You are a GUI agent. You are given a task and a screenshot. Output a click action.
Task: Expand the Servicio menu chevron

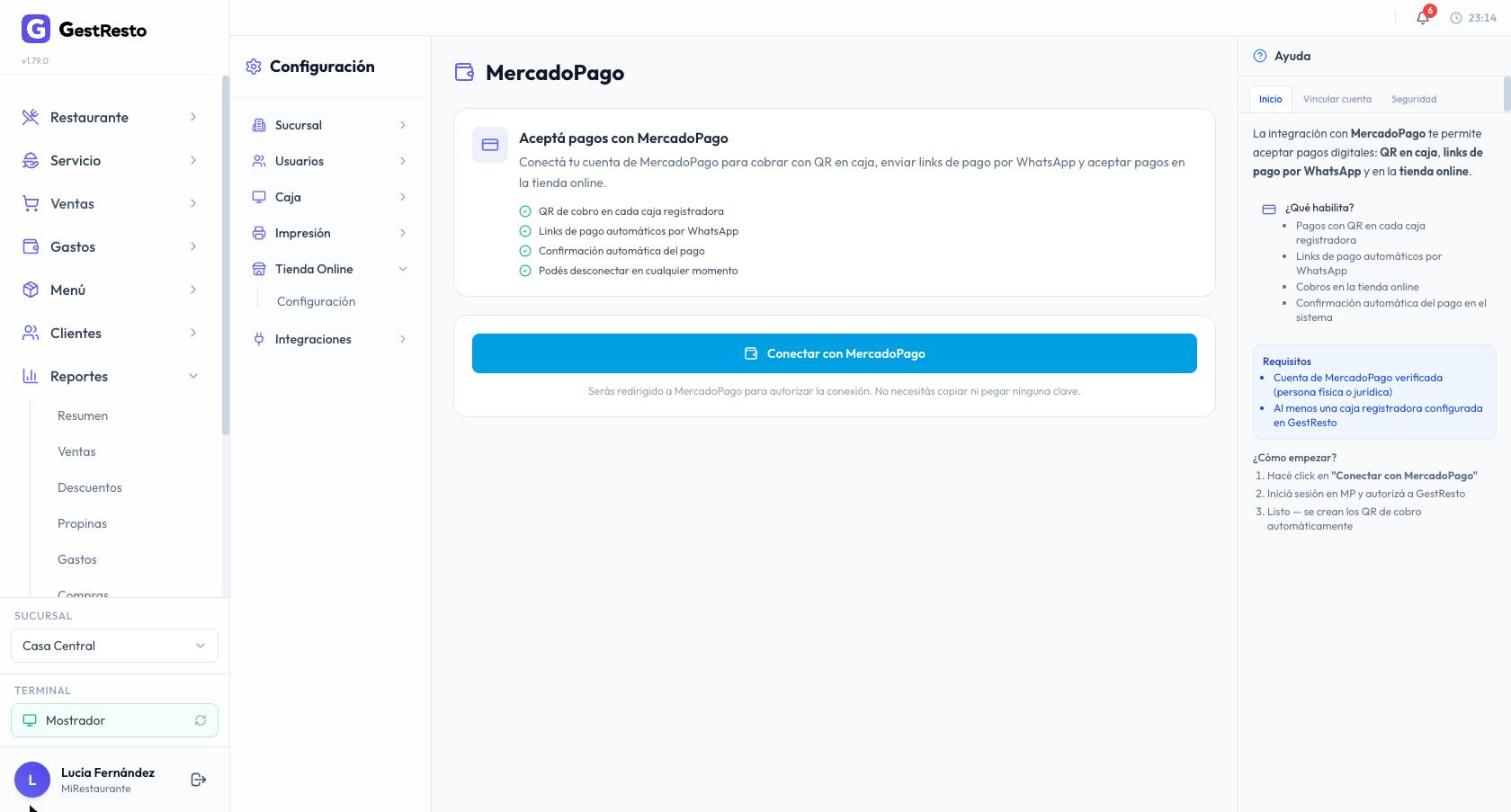193,160
